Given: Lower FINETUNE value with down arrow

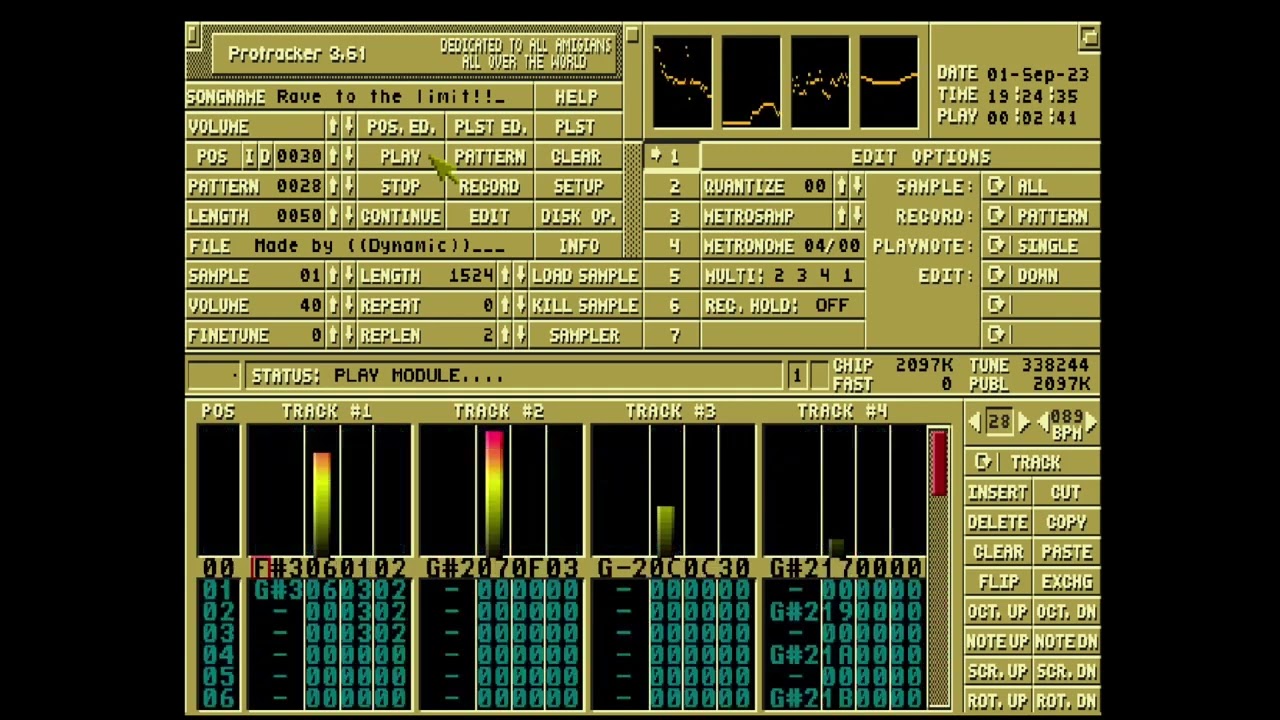Looking at the screenshot, I should point(348,336).
